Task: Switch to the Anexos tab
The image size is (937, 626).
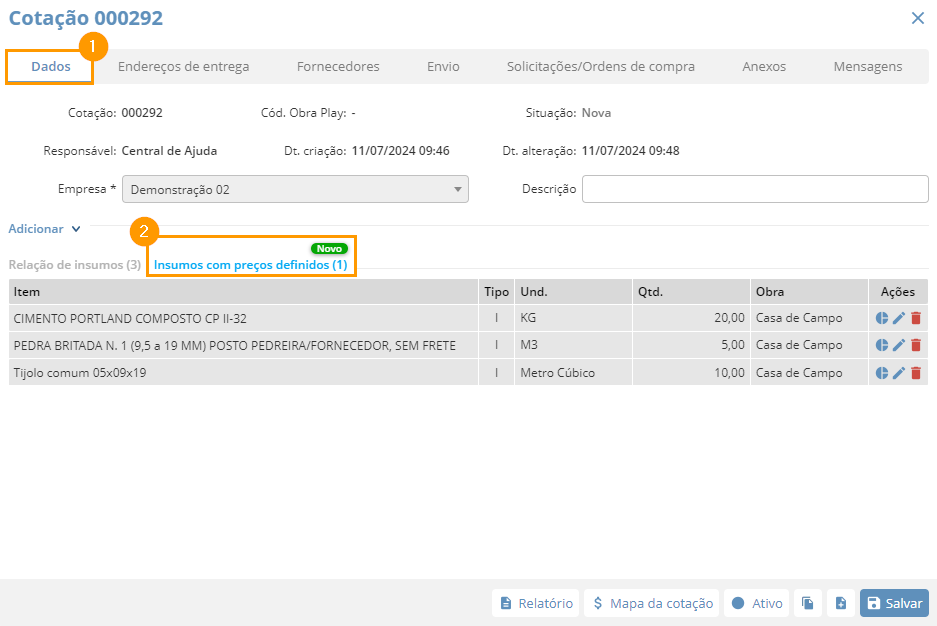Action: point(764,66)
